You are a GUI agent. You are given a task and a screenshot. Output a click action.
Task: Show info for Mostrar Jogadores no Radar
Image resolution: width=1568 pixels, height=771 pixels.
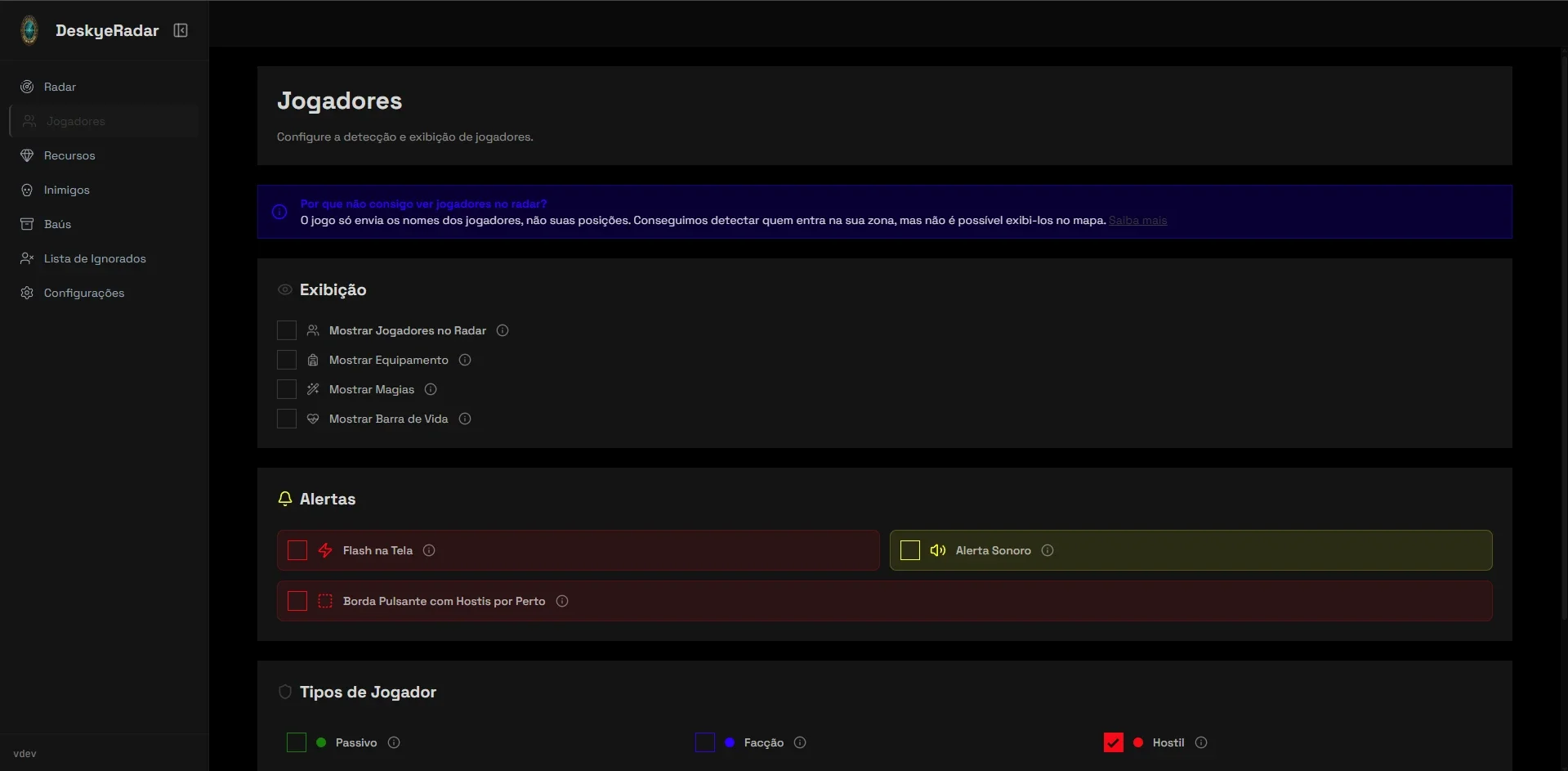(503, 330)
